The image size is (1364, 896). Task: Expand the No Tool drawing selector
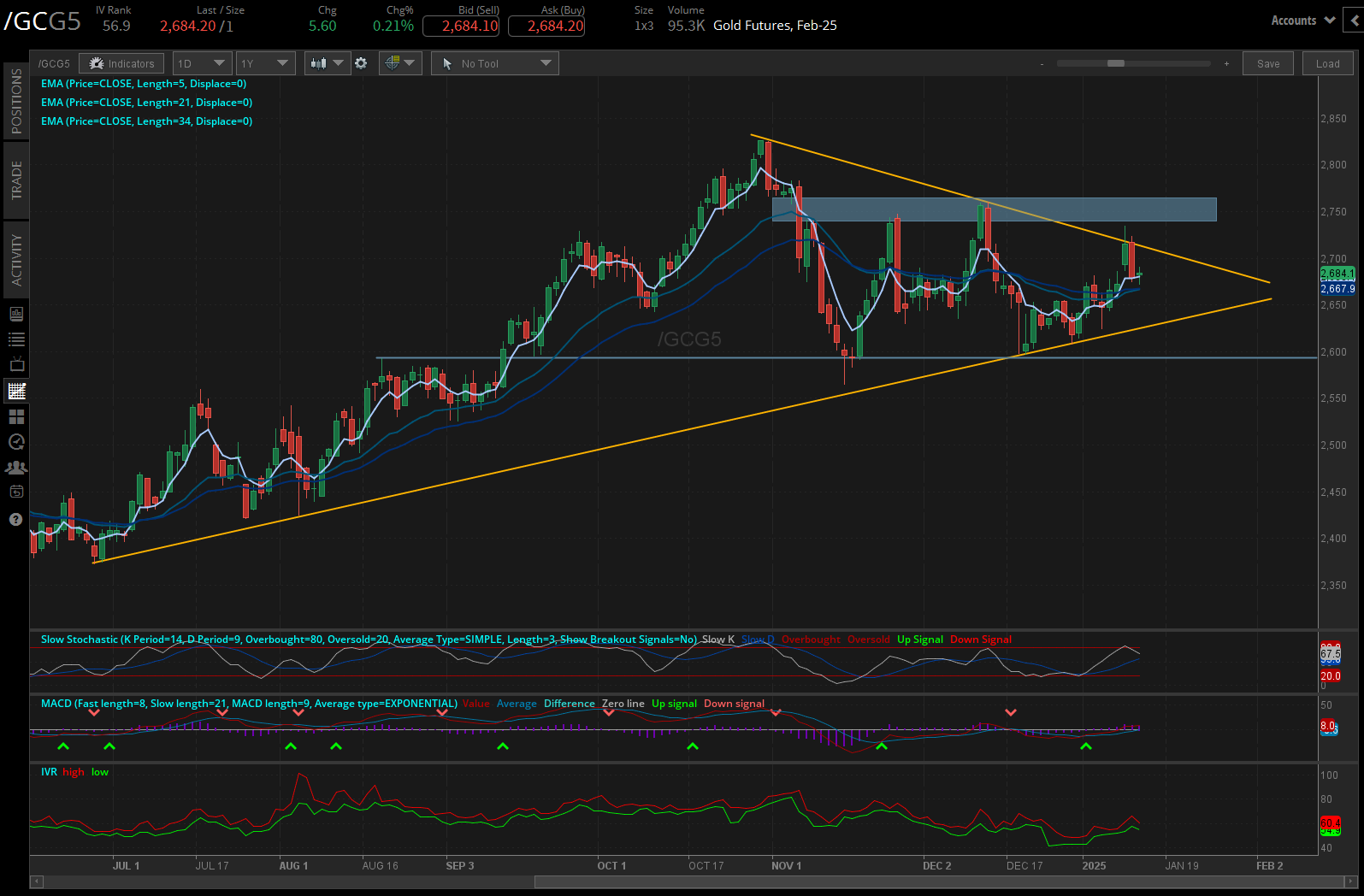pos(495,63)
